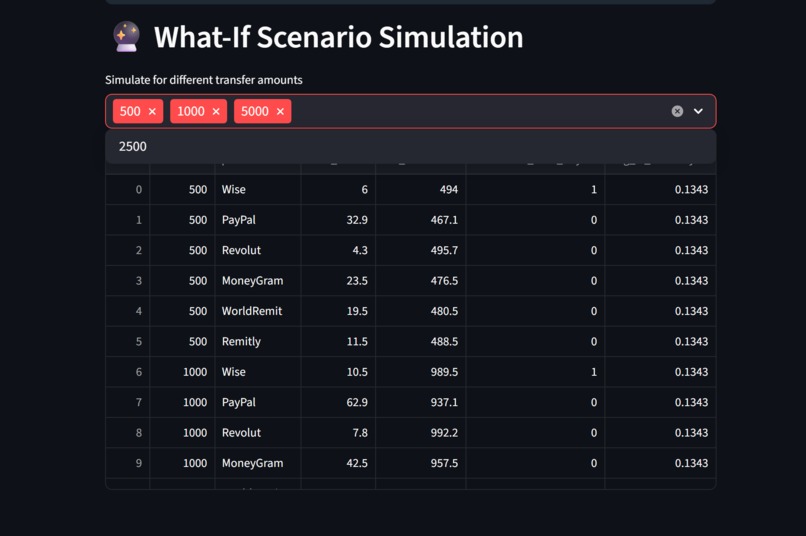This screenshot has height=536, width=806.
Task: Select the WorldRemit cell in row 4
Action: coord(258,311)
